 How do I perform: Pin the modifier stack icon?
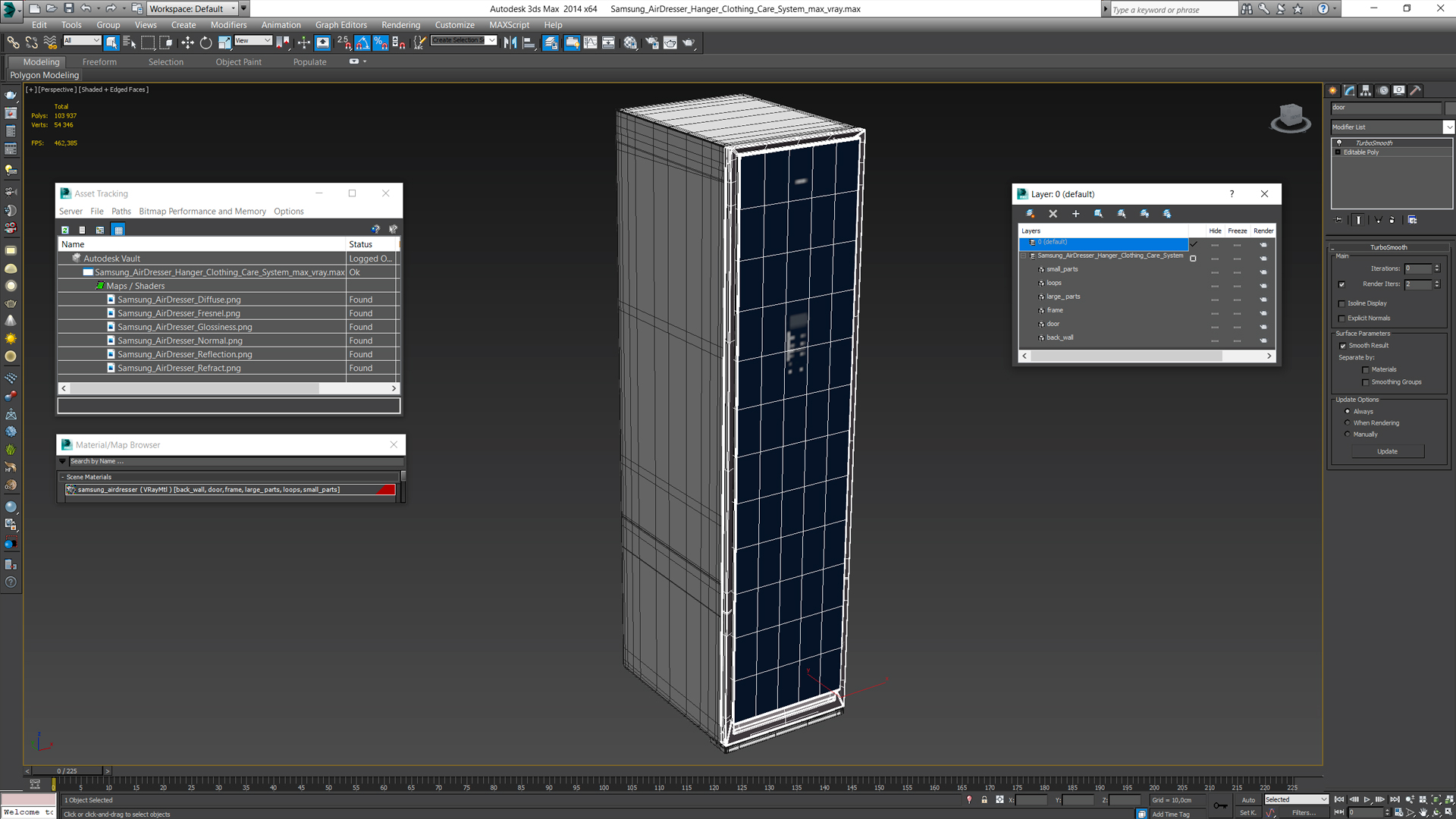coord(1339,220)
